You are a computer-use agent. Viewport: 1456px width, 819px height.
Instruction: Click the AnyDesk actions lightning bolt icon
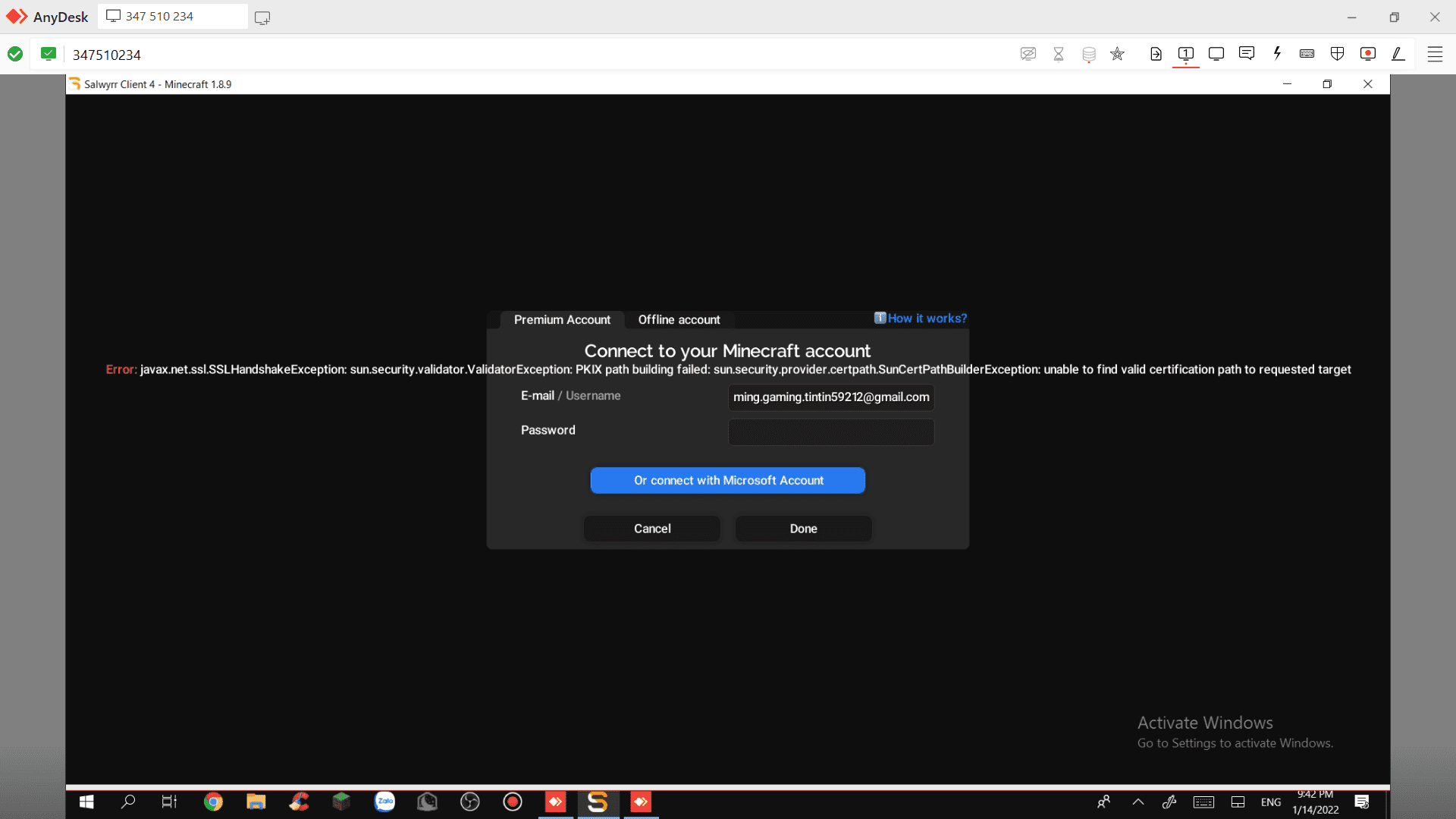tap(1277, 54)
